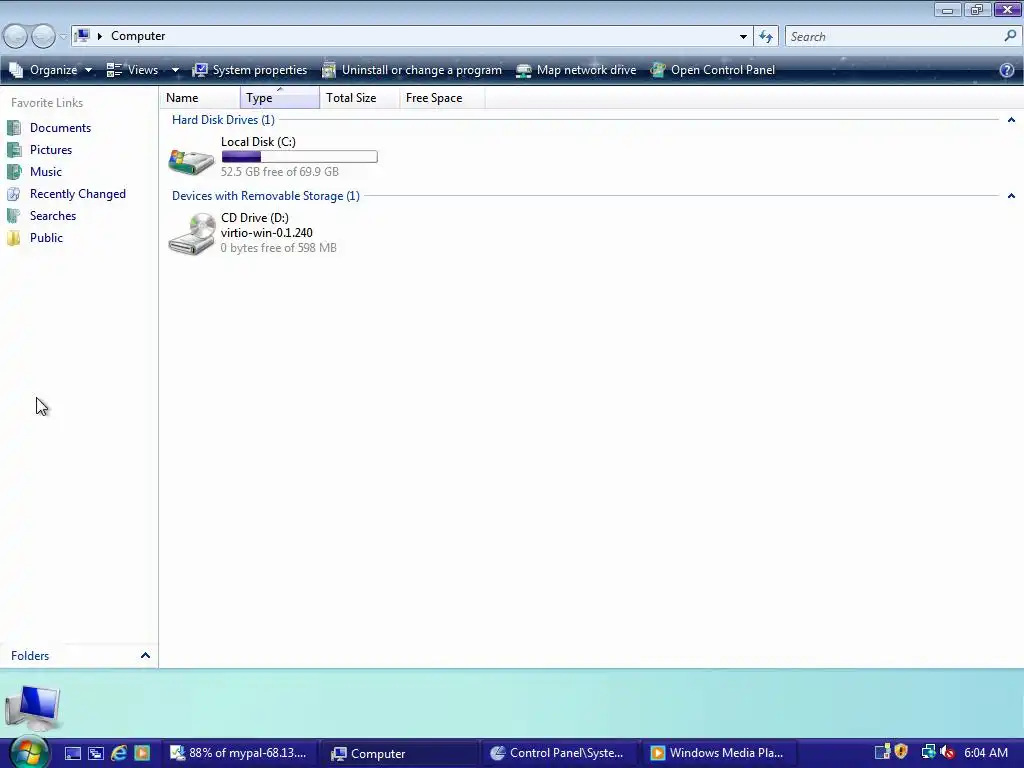Screen dimensions: 1024x768
Task: Click the first tray icon left of the shield
Action: (x=882, y=753)
